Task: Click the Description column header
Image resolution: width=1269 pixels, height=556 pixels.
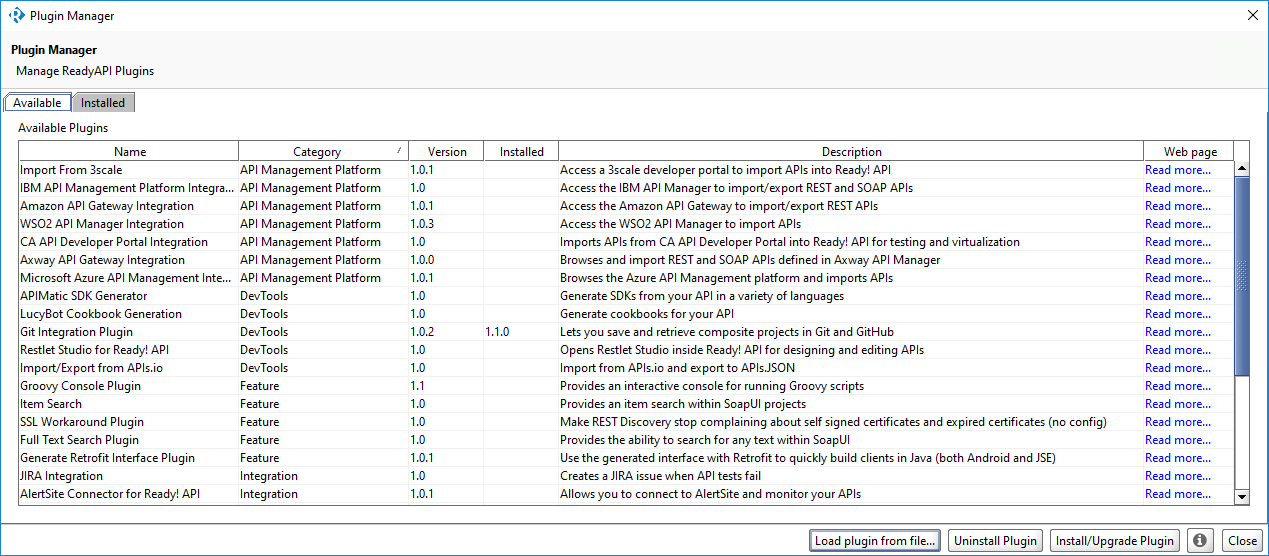Action: [851, 152]
